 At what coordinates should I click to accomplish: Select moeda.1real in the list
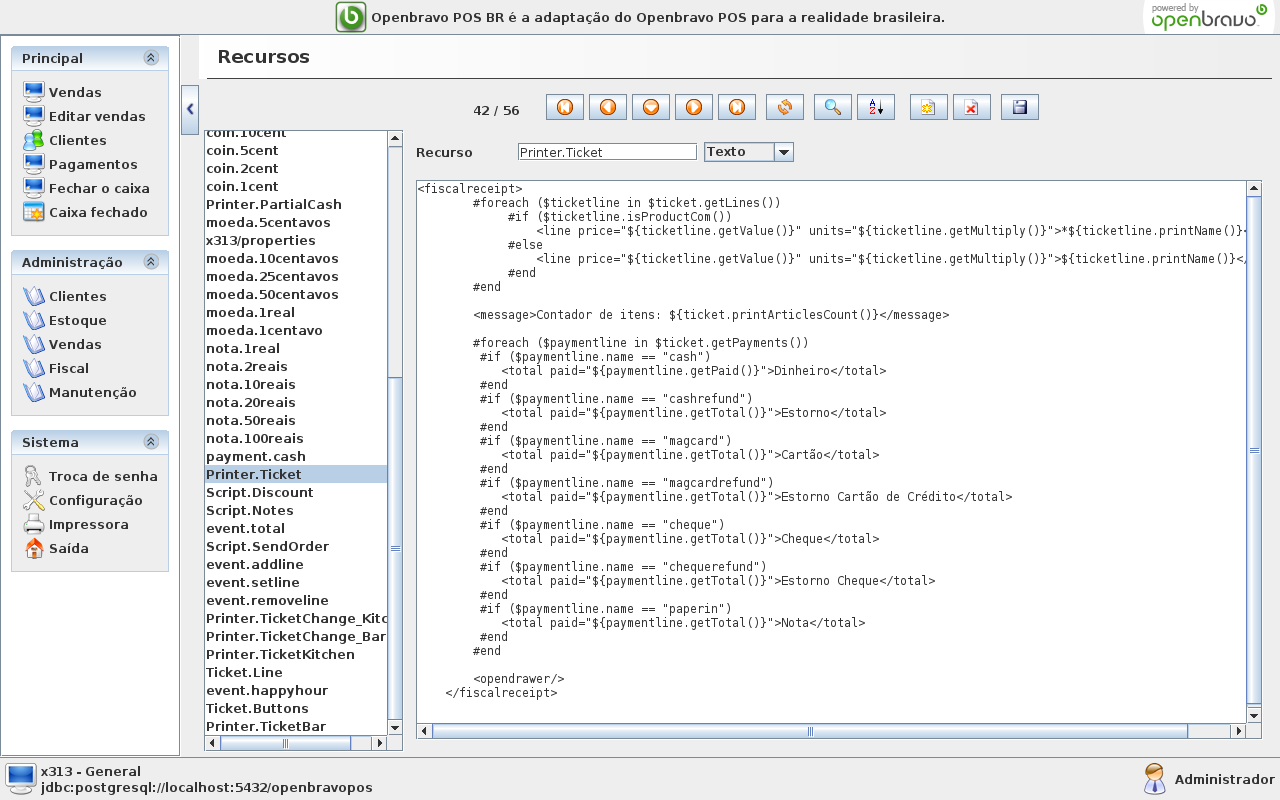(x=296, y=312)
